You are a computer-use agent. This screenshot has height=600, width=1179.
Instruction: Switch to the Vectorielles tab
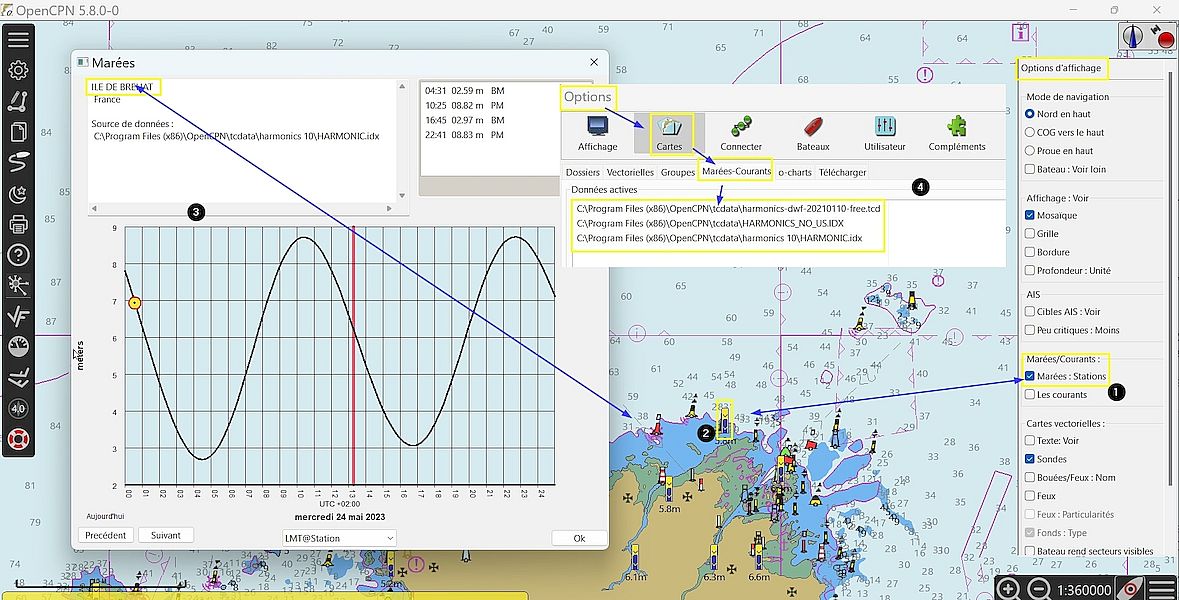[x=630, y=172]
